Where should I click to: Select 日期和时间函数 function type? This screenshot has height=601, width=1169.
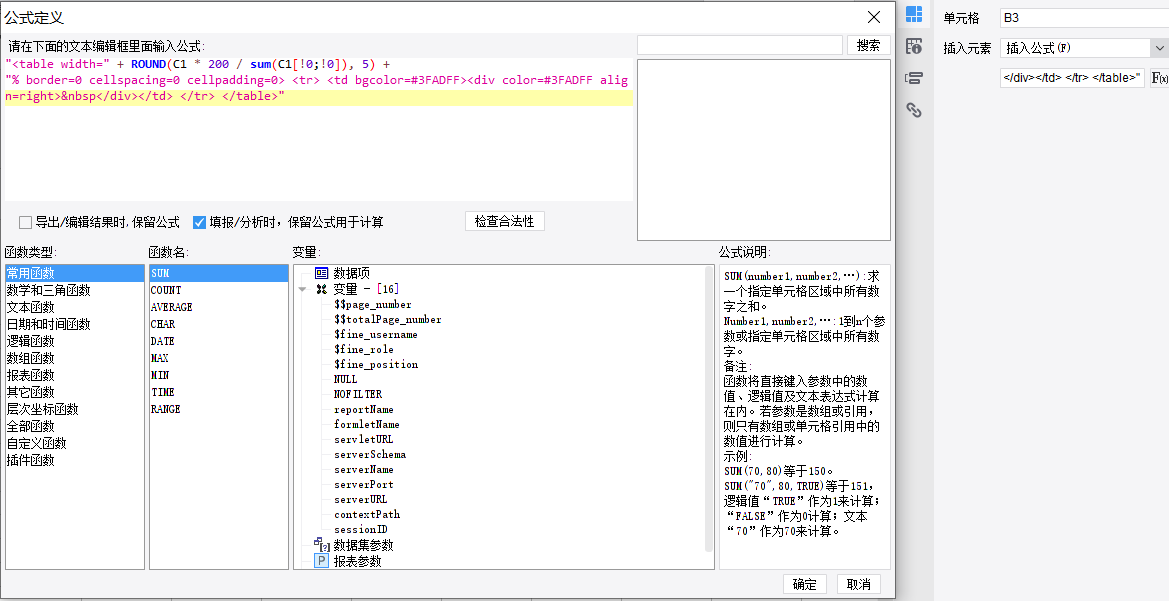[75, 324]
